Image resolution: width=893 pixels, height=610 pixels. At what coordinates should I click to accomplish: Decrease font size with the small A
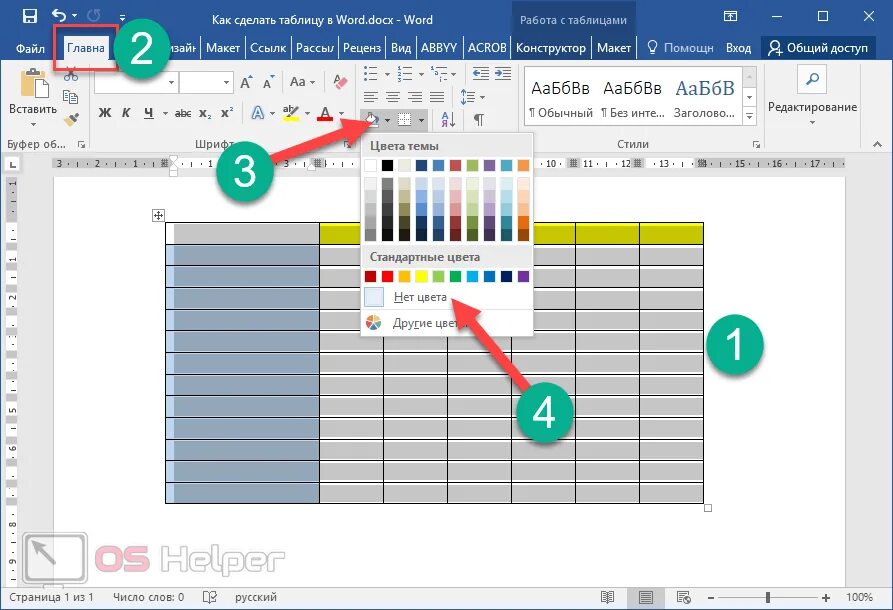pyautogui.click(x=268, y=83)
